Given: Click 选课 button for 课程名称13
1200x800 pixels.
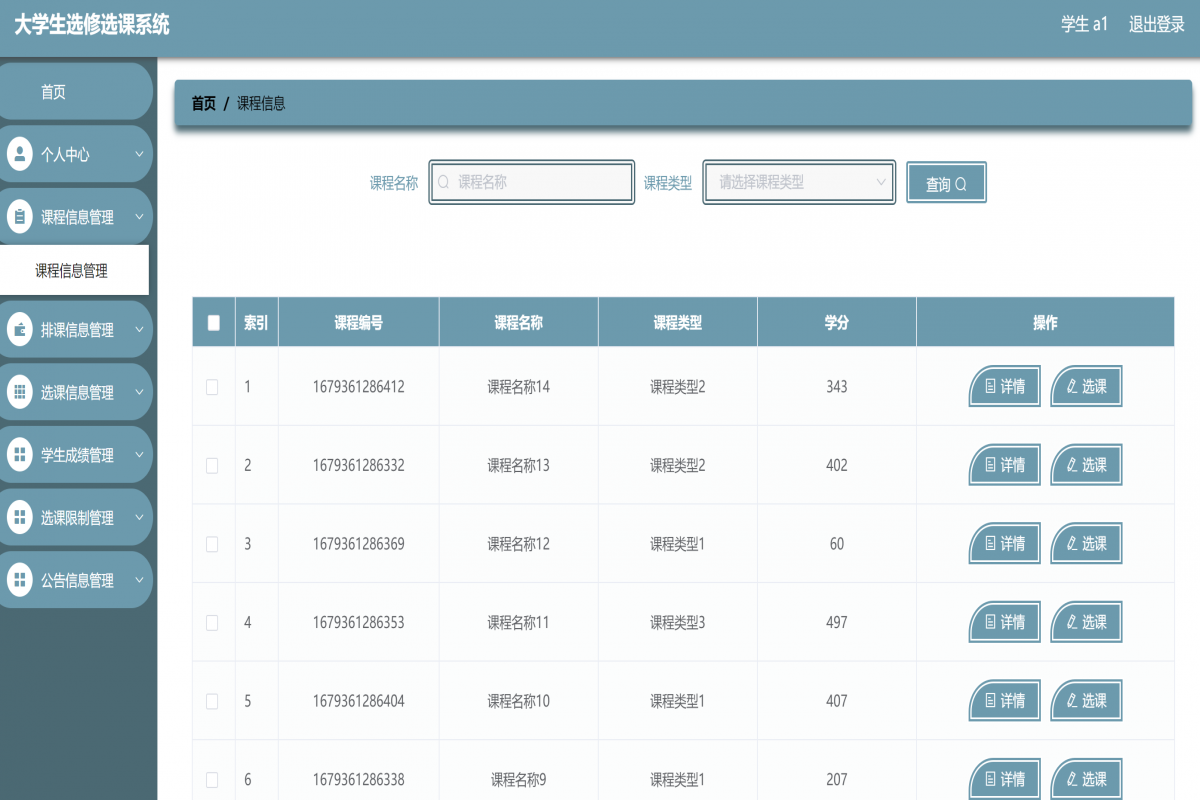Looking at the screenshot, I should click(1086, 465).
